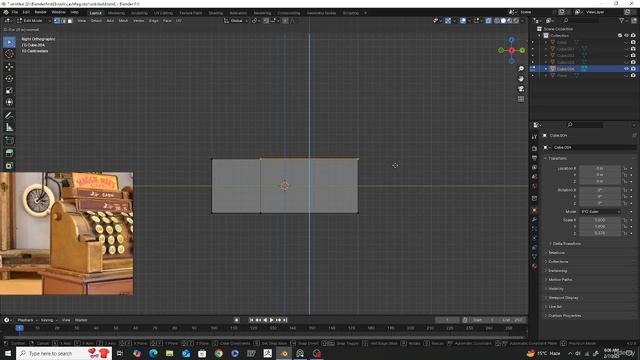Switch to wireframe shading
The image size is (640, 360).
tap(497, 20)
